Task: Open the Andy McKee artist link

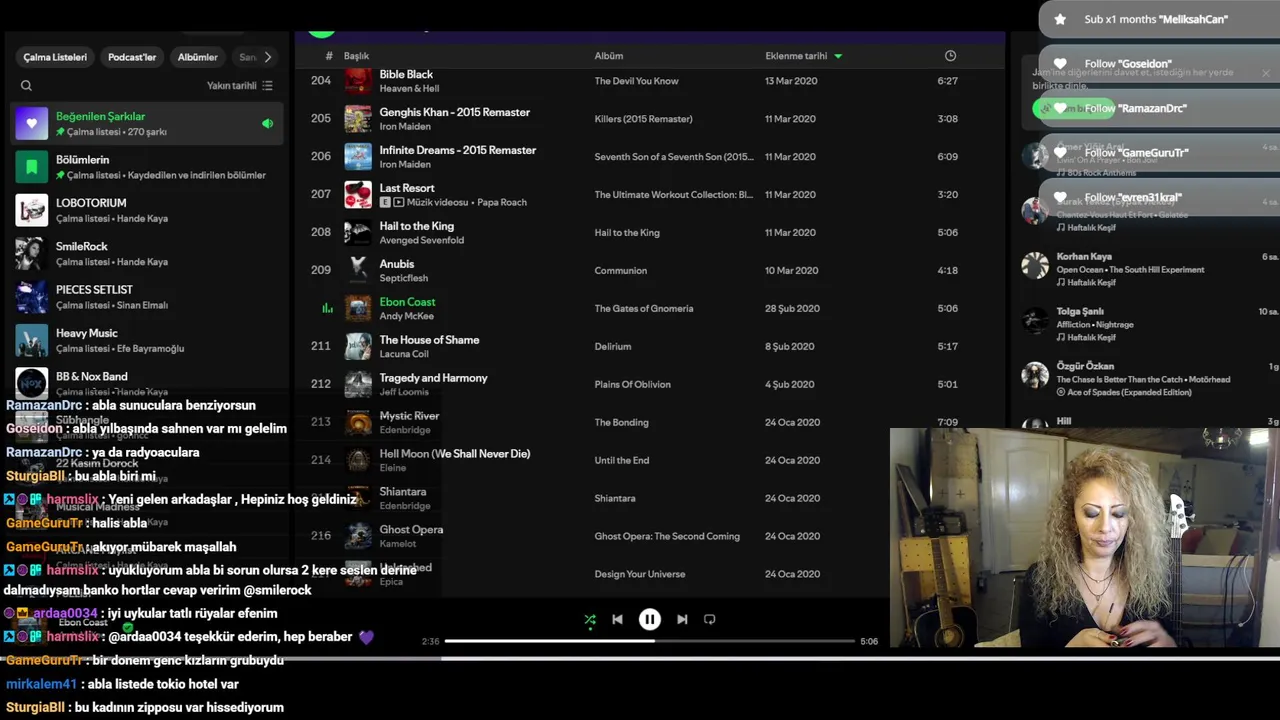Action: coord(408,317)
